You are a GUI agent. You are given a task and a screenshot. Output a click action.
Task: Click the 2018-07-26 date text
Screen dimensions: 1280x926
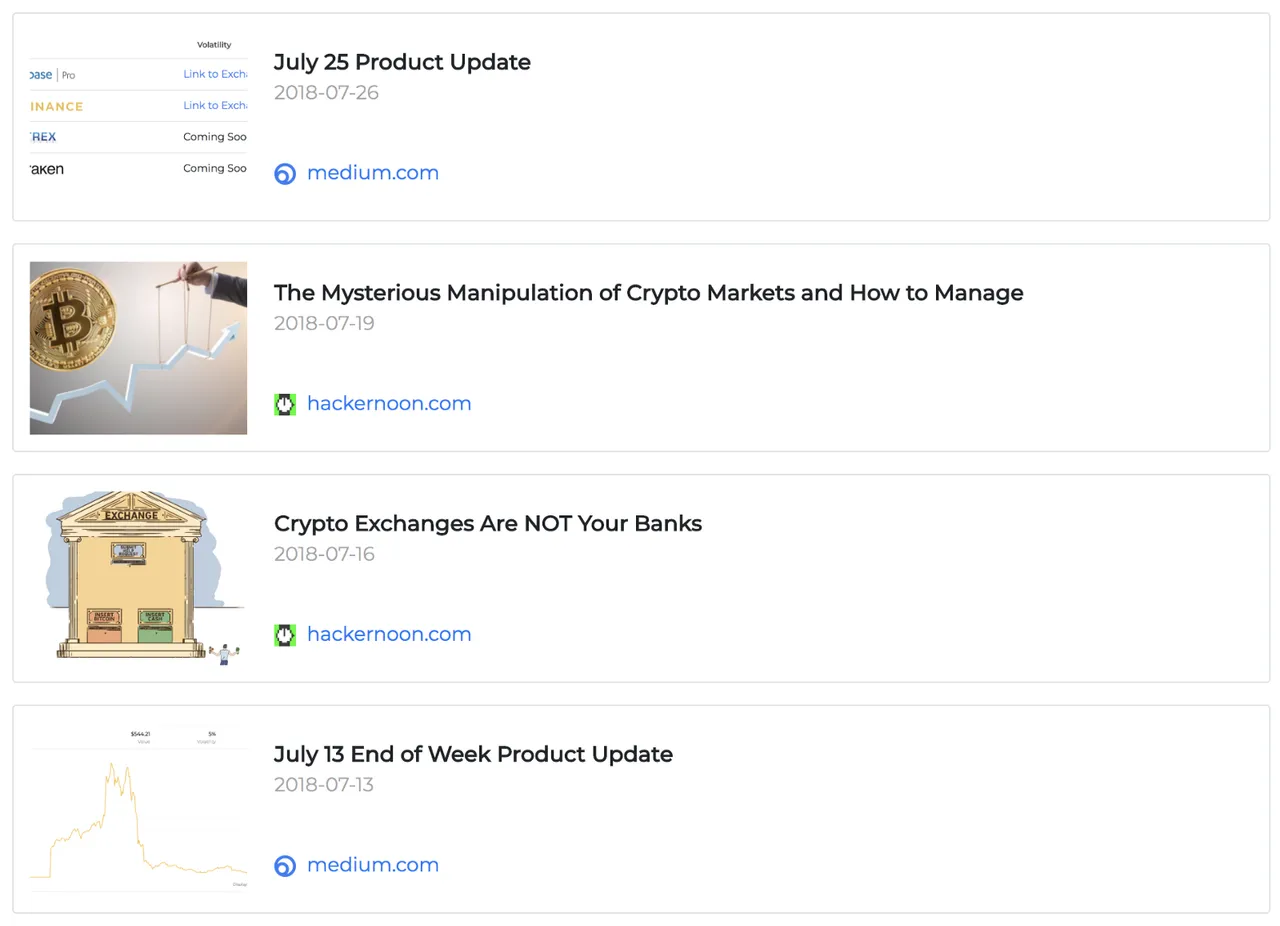pos(326,93)
